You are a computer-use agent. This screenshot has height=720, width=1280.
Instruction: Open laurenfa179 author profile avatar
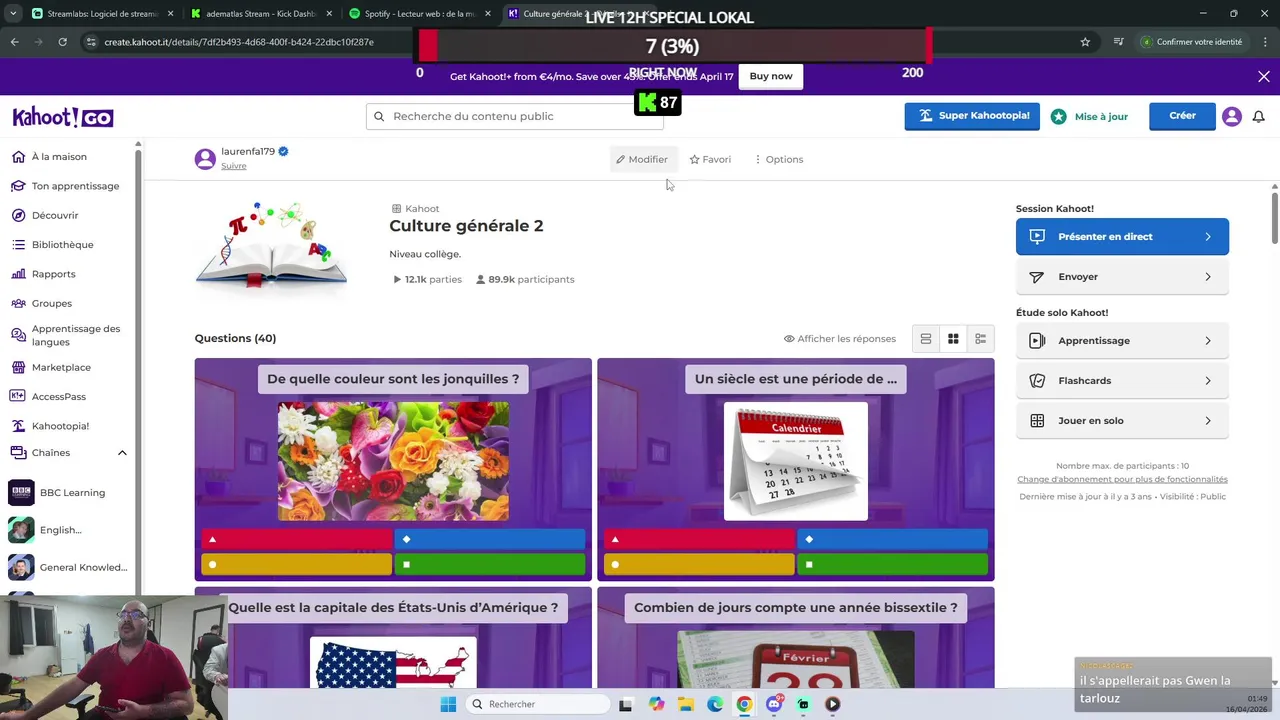point(205,158)
